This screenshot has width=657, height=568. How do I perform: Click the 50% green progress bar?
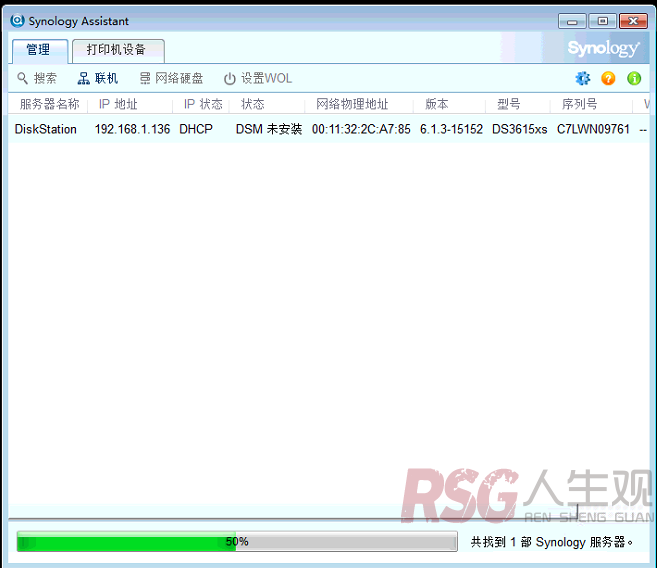pyautogui.click(x=237, y=542)
